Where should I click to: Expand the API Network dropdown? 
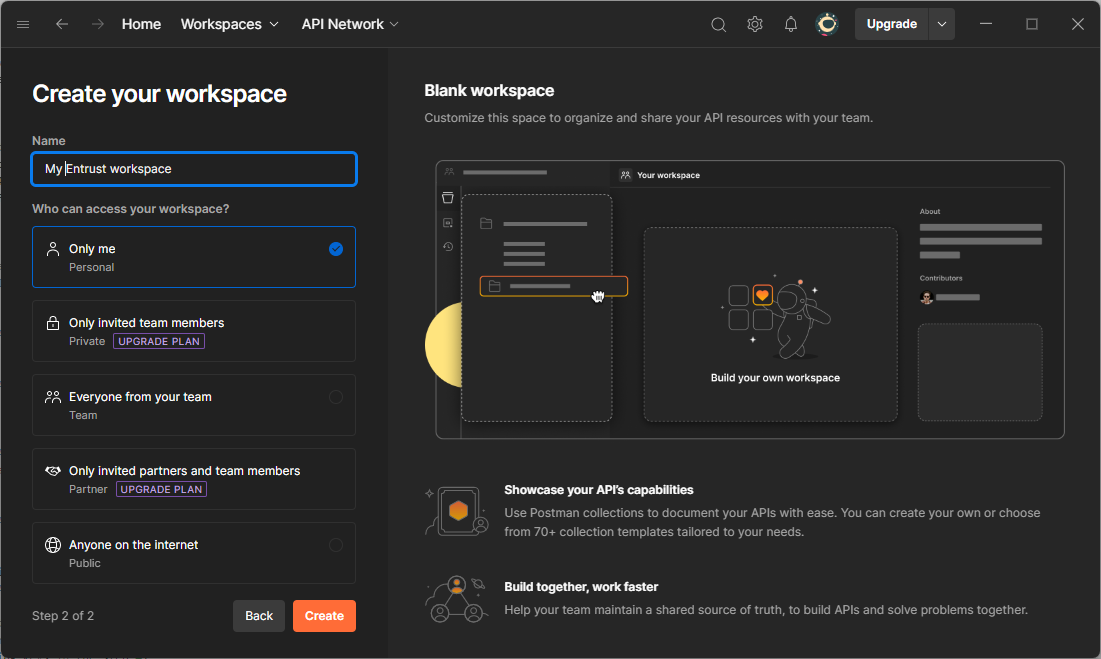tap(350, 24)
